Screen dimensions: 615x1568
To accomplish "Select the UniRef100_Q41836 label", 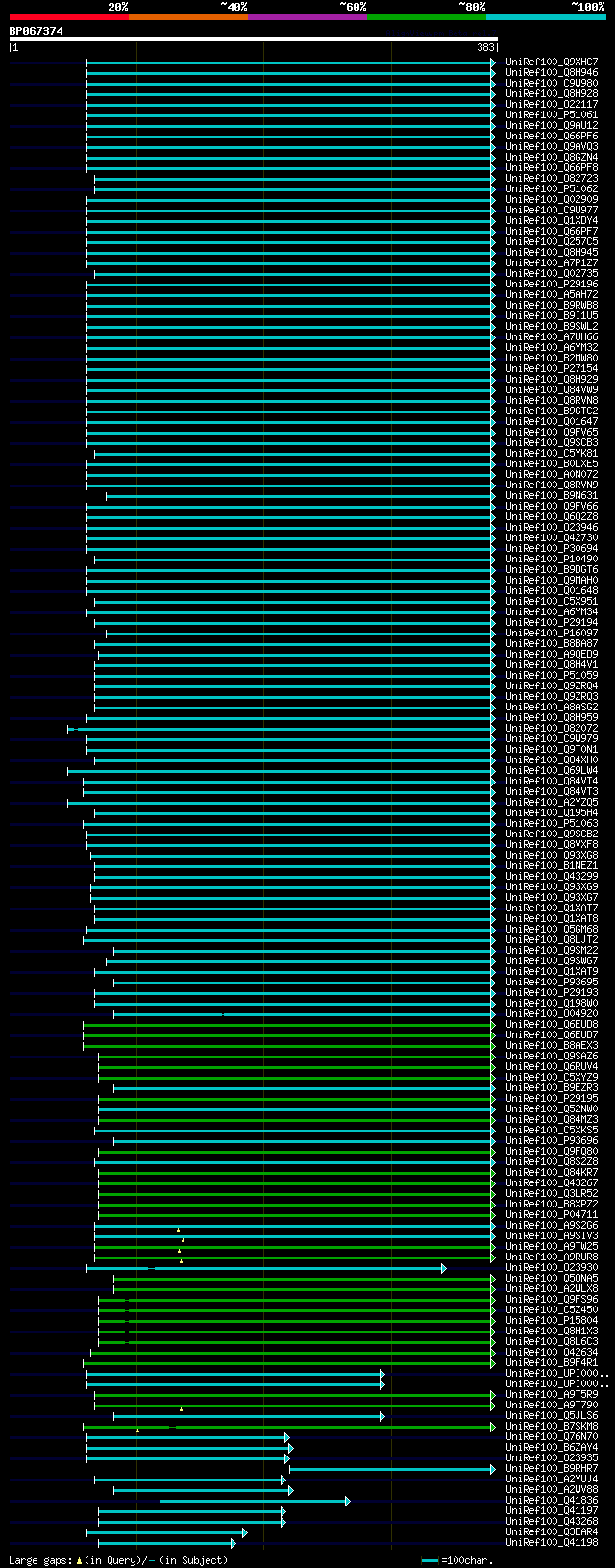I will click(552, 1500).
